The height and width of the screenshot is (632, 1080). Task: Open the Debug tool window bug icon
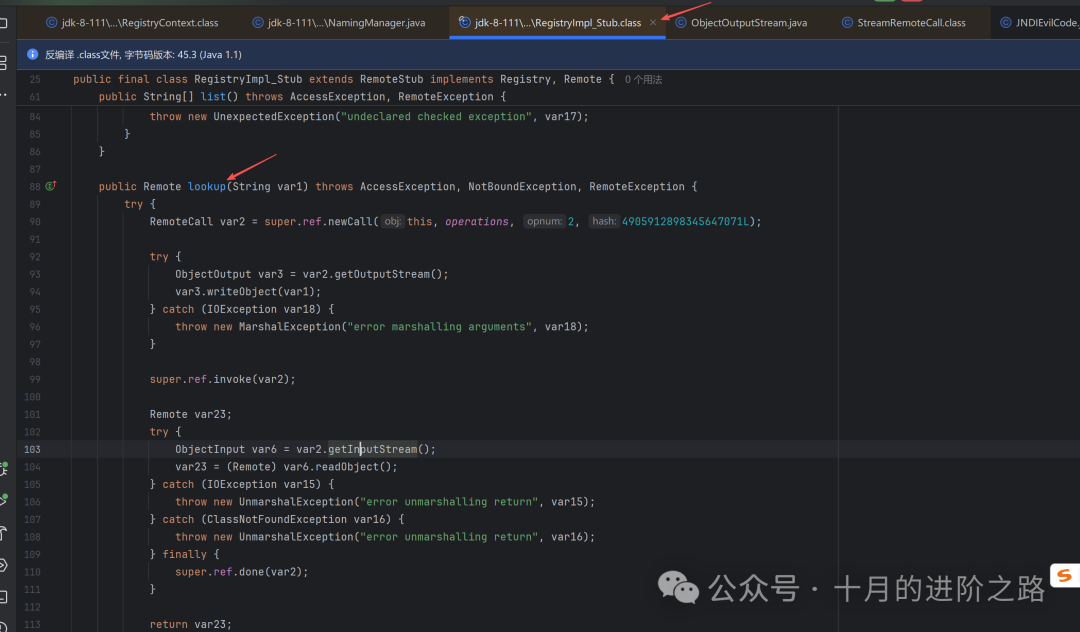click(x=3, y=469)
